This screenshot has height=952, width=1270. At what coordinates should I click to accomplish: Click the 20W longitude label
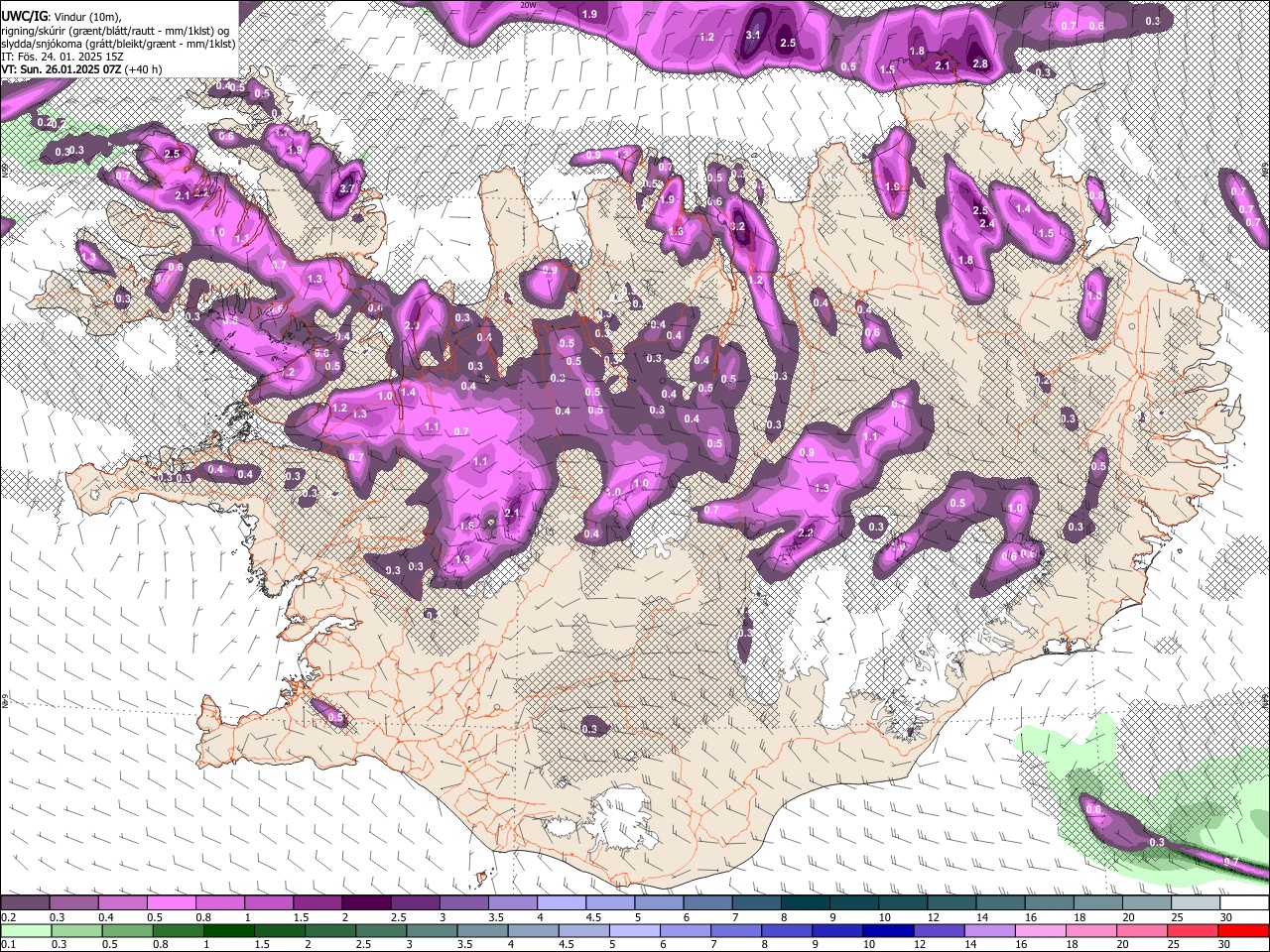click(x=528, y=5)
